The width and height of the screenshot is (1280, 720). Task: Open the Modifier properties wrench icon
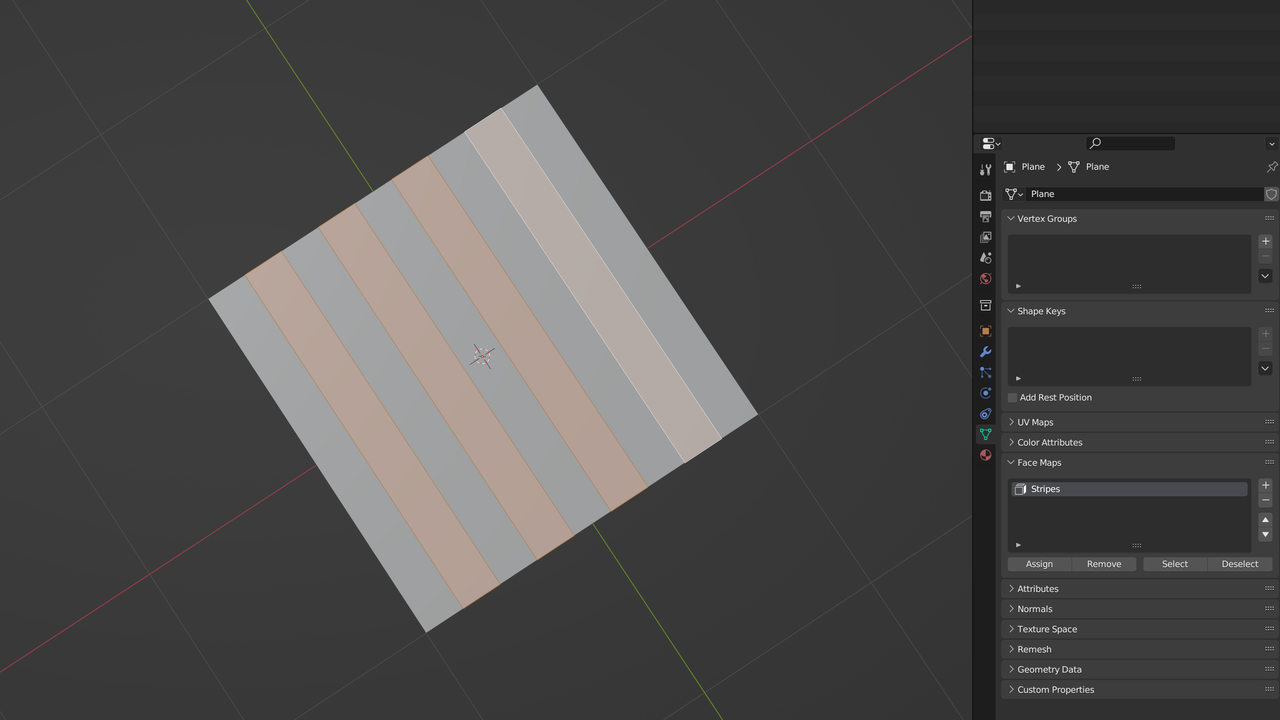pyautogui.click(x=985, y=352)
